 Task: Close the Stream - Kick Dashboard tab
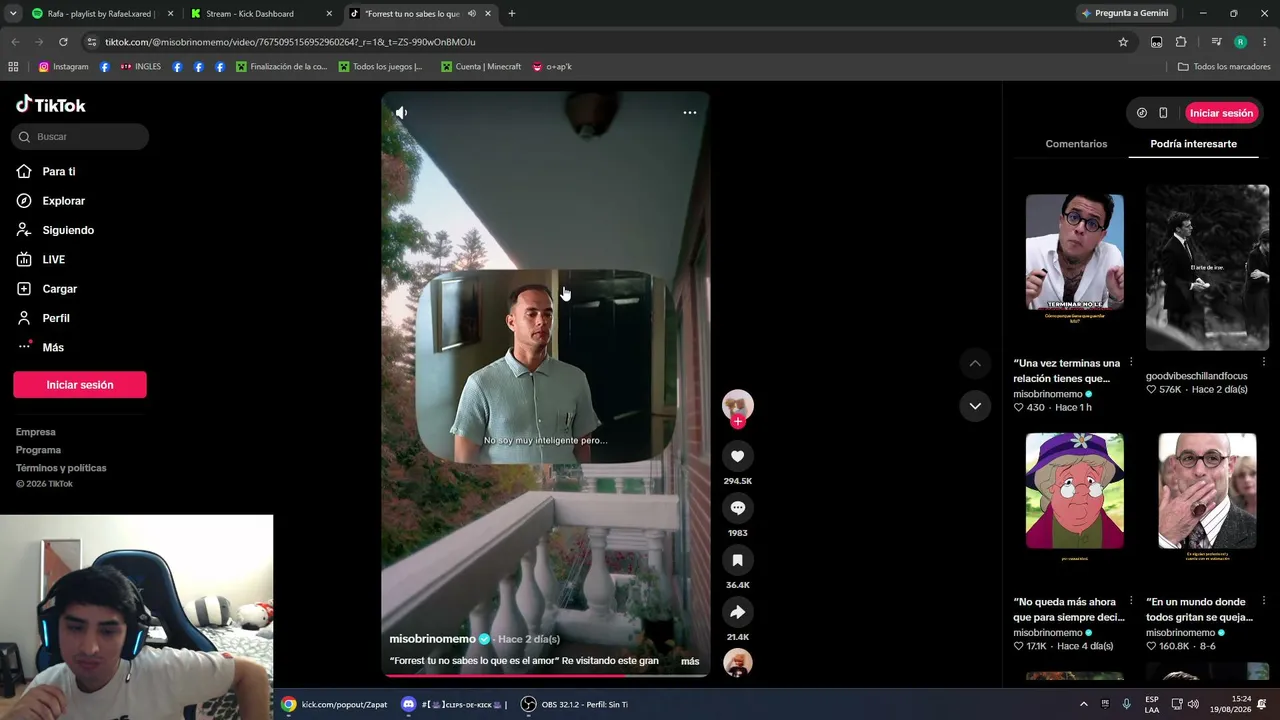(329, 14)
